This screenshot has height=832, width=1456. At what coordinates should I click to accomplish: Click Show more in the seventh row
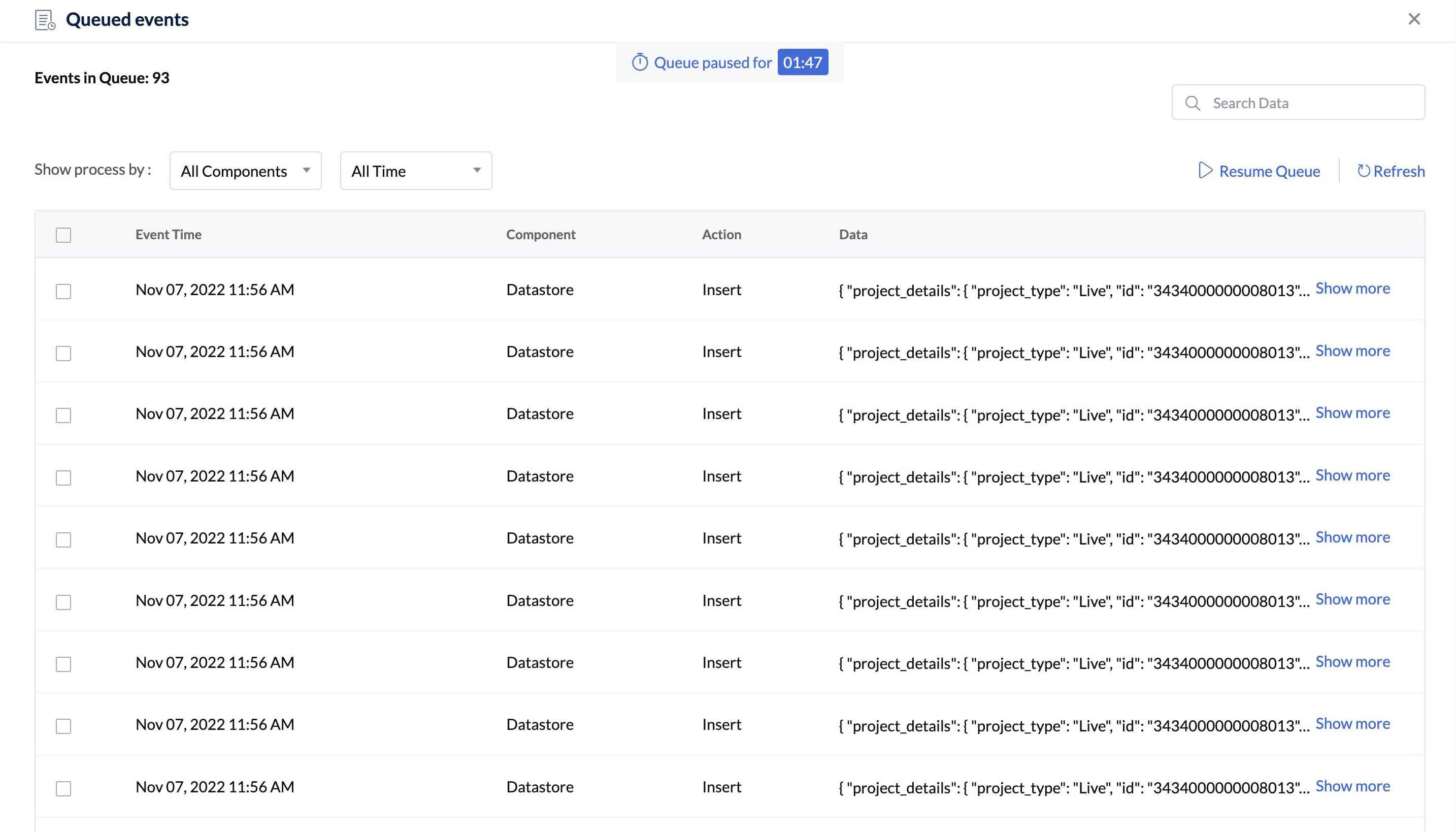pyautogui.click(x=1352, y=661)
